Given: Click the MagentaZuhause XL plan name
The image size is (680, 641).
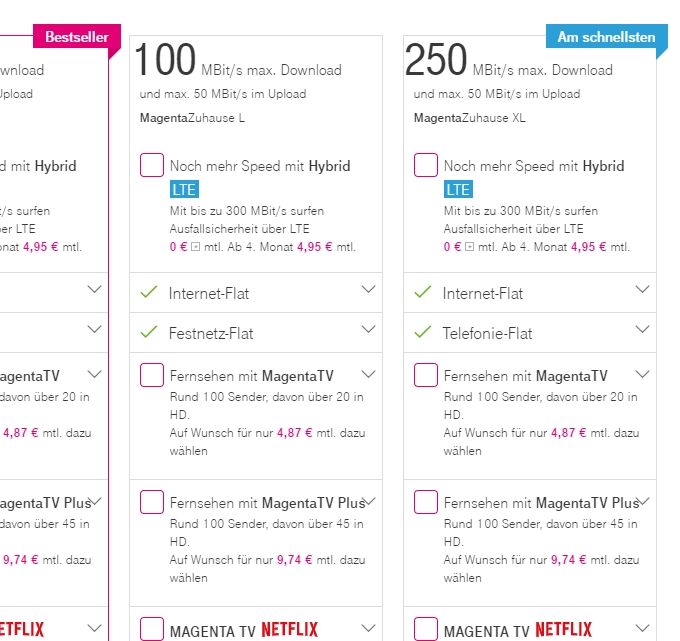Looking at the screenshot, I should click(x=469, y=118).
